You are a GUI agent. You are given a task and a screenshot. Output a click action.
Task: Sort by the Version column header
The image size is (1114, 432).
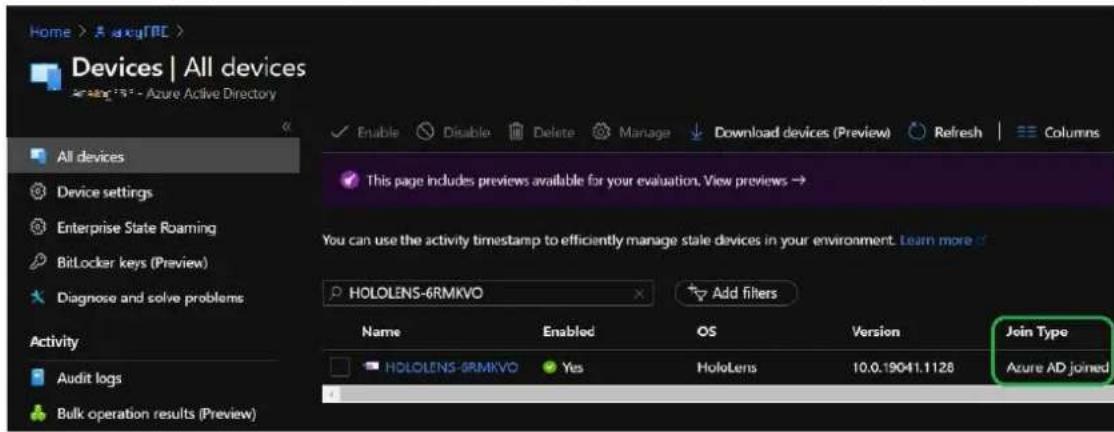point(875,332)
